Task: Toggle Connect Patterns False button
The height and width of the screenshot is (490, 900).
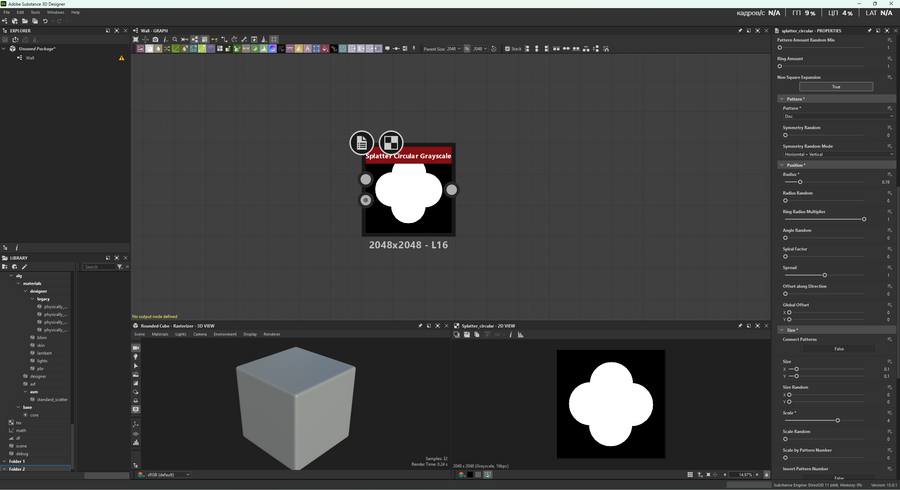Action: click(838, 349)
